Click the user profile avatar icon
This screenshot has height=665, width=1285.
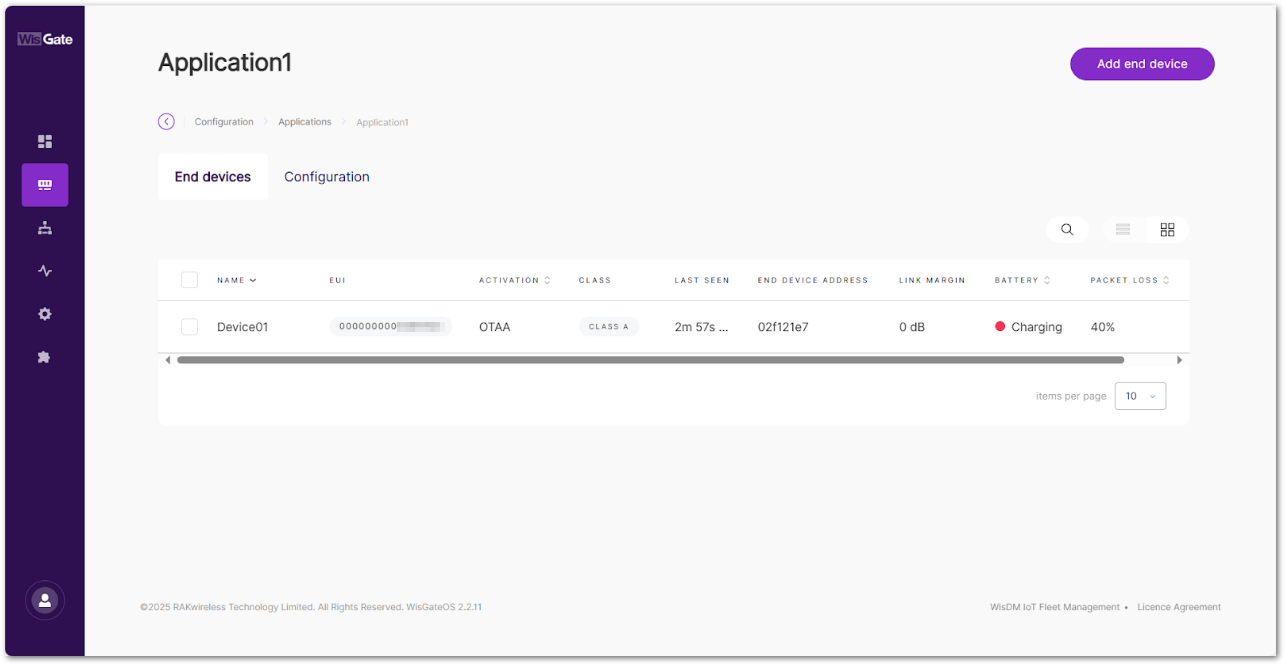(x=45, y=600)
